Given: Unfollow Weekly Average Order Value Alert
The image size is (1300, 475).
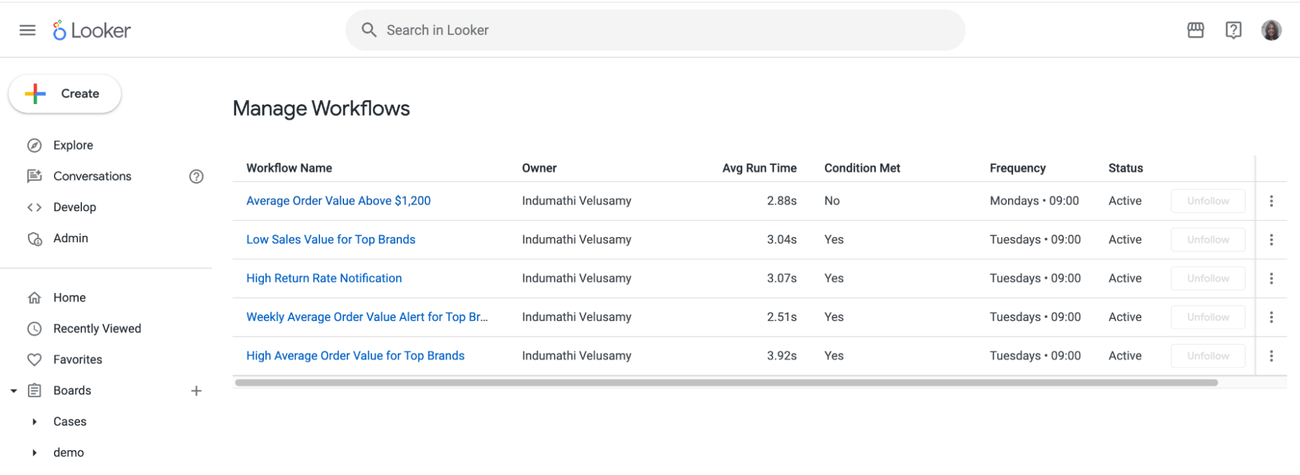Looking at the screenshot, I should (1208, 317).
